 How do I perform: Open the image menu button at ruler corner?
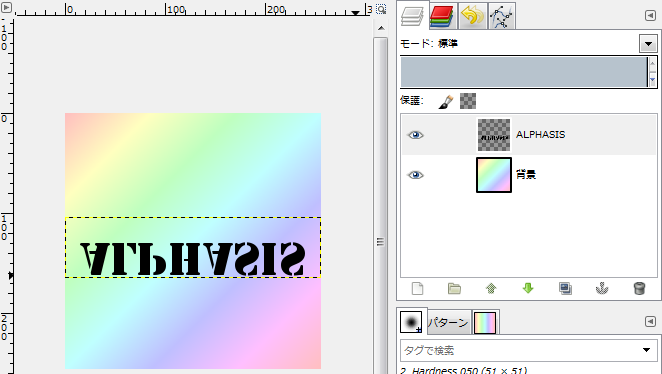(6, 7)
